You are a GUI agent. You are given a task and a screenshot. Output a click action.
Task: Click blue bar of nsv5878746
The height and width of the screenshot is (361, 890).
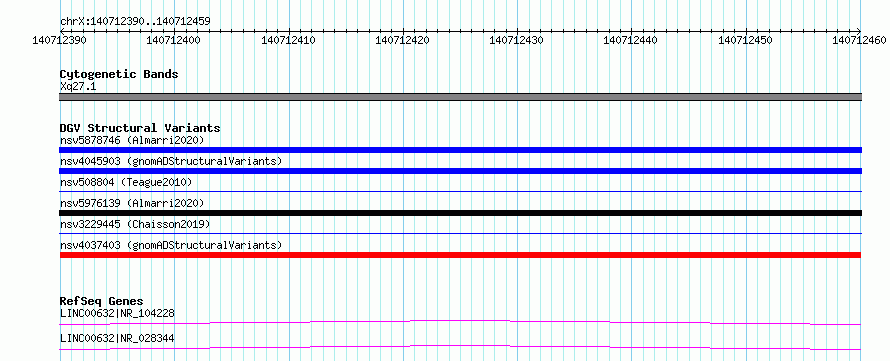[460, 150]
